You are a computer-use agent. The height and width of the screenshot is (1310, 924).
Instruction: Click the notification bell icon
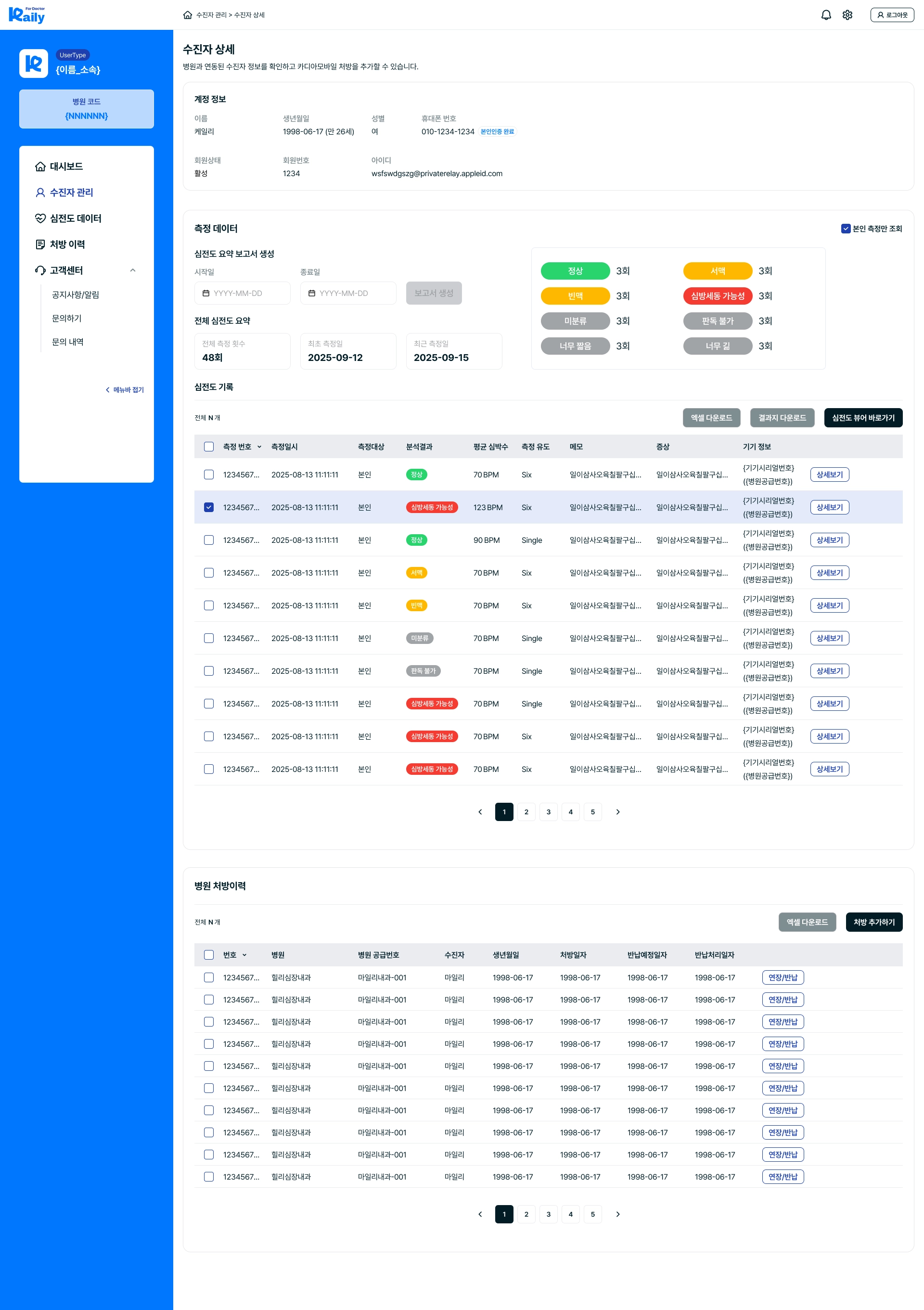point(825,15)
